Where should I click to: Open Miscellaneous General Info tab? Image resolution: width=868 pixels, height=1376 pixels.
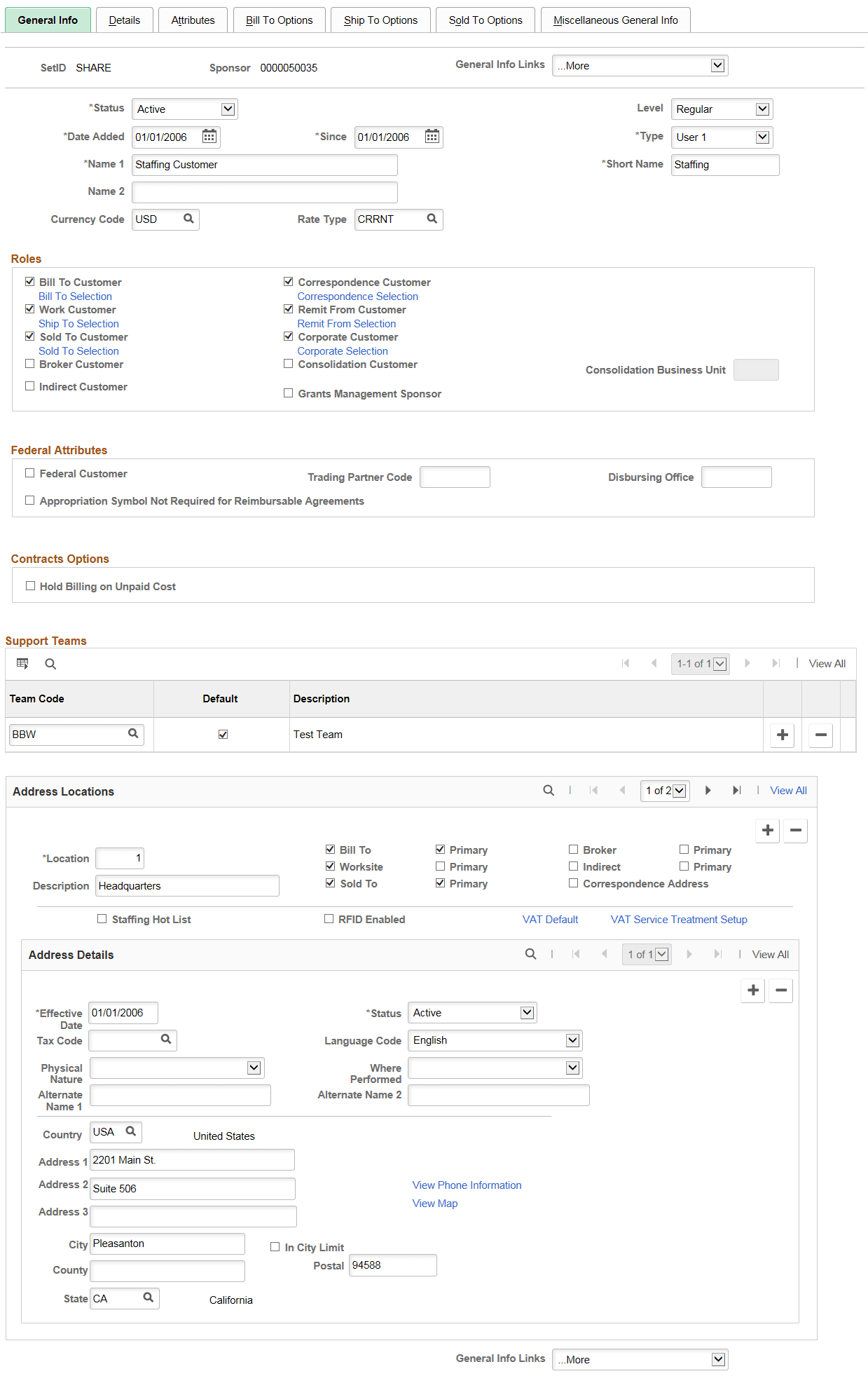pos(616,20)
